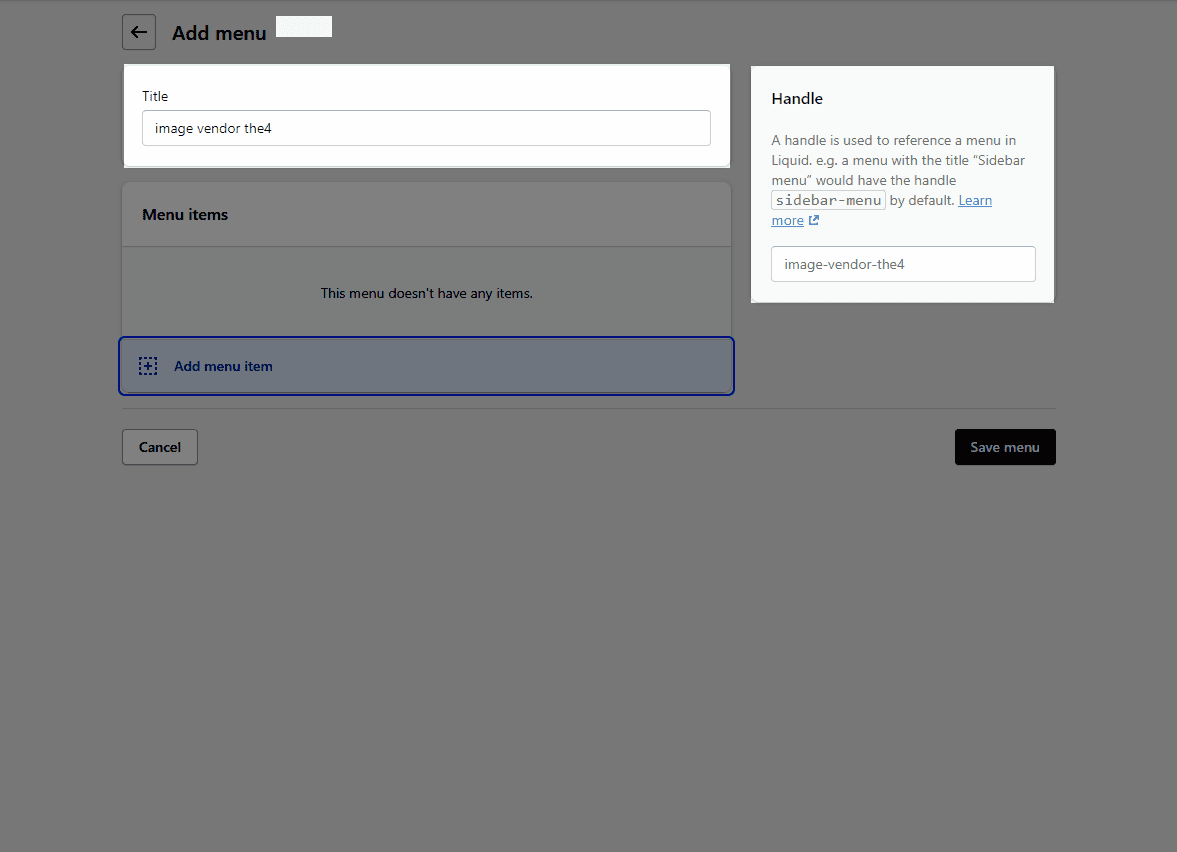
Task: Click the dashed plus icon beside Add menu item
Action: point(148,366)
